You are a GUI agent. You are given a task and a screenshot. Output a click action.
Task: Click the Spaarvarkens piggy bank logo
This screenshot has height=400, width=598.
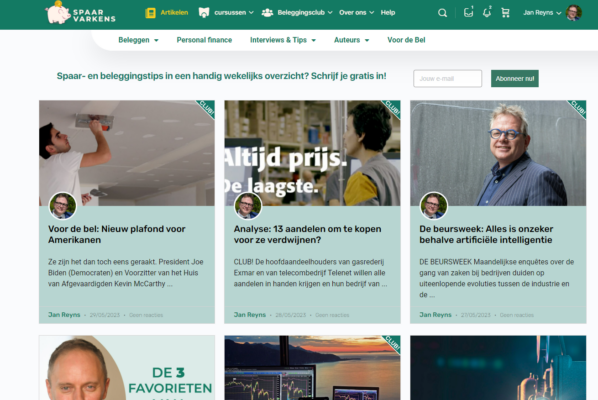(x=80, y=13)
